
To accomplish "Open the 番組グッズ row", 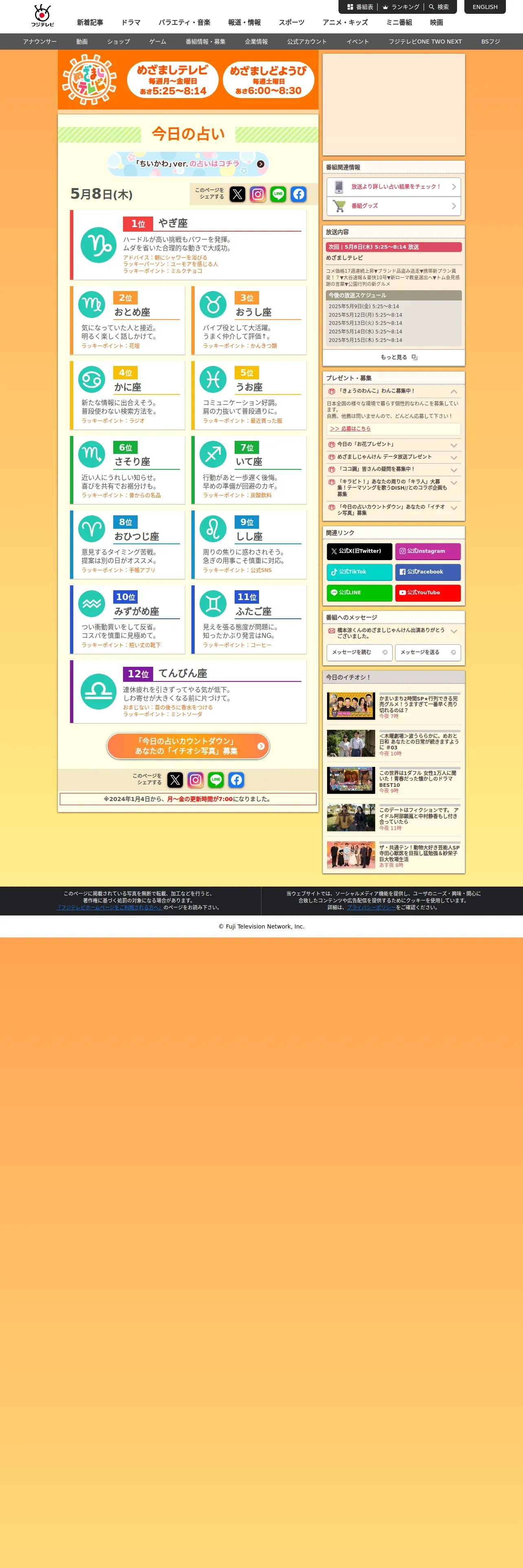I will 393,206.
